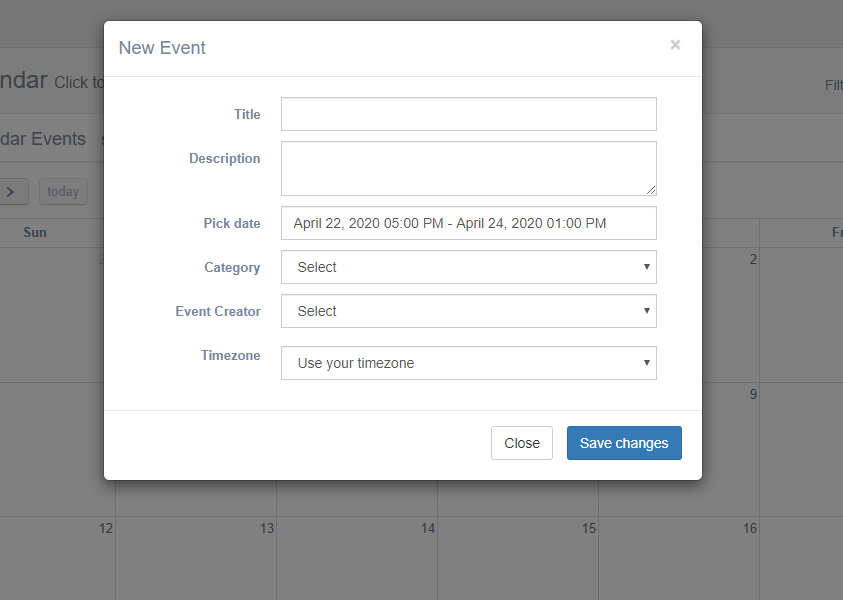The width and height of the screenshot is (843, 600).
Task: Expand the Category dropdown
Action: click(468, 267)
